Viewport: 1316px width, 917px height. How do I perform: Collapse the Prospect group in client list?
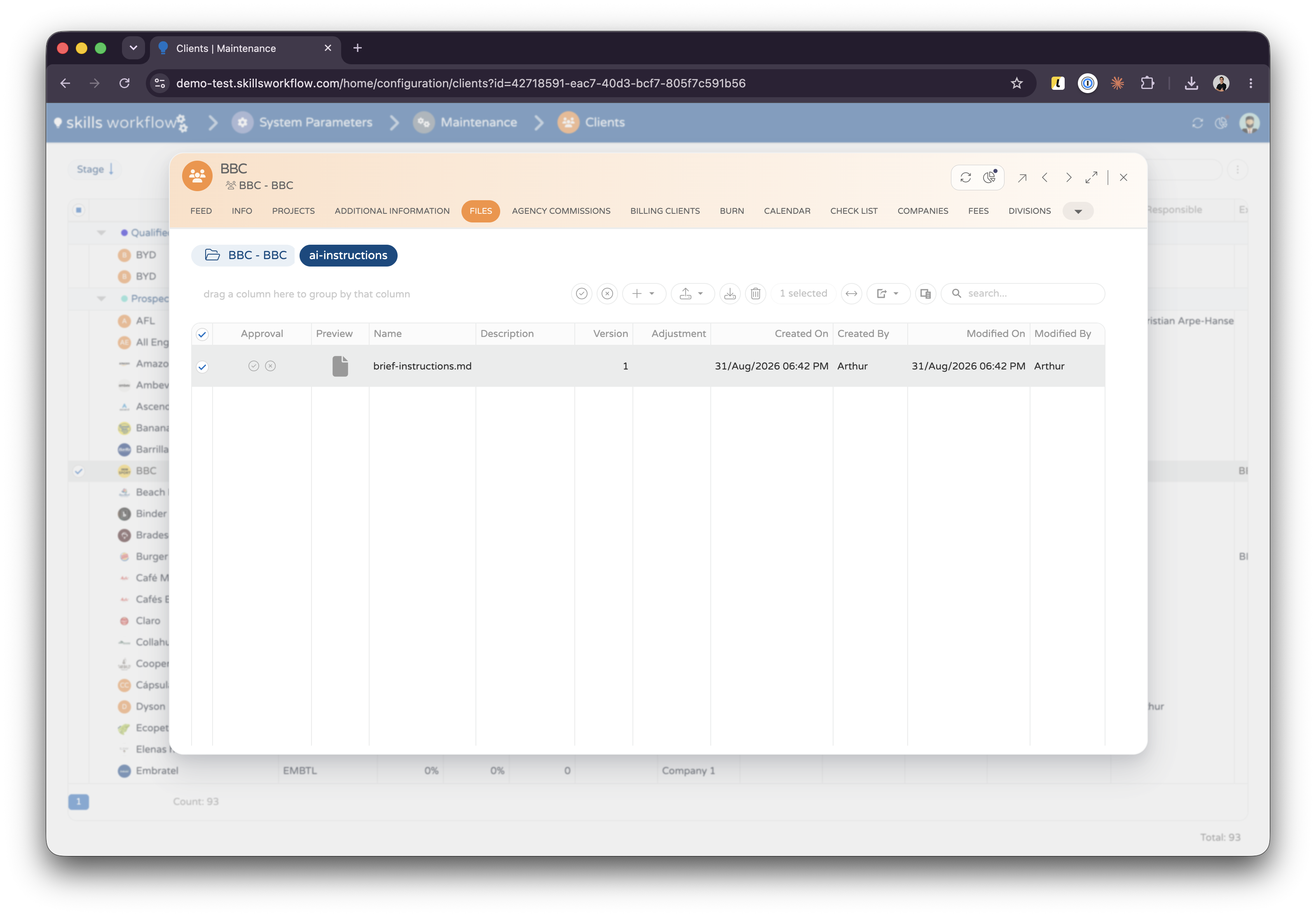tap(101, 299)
